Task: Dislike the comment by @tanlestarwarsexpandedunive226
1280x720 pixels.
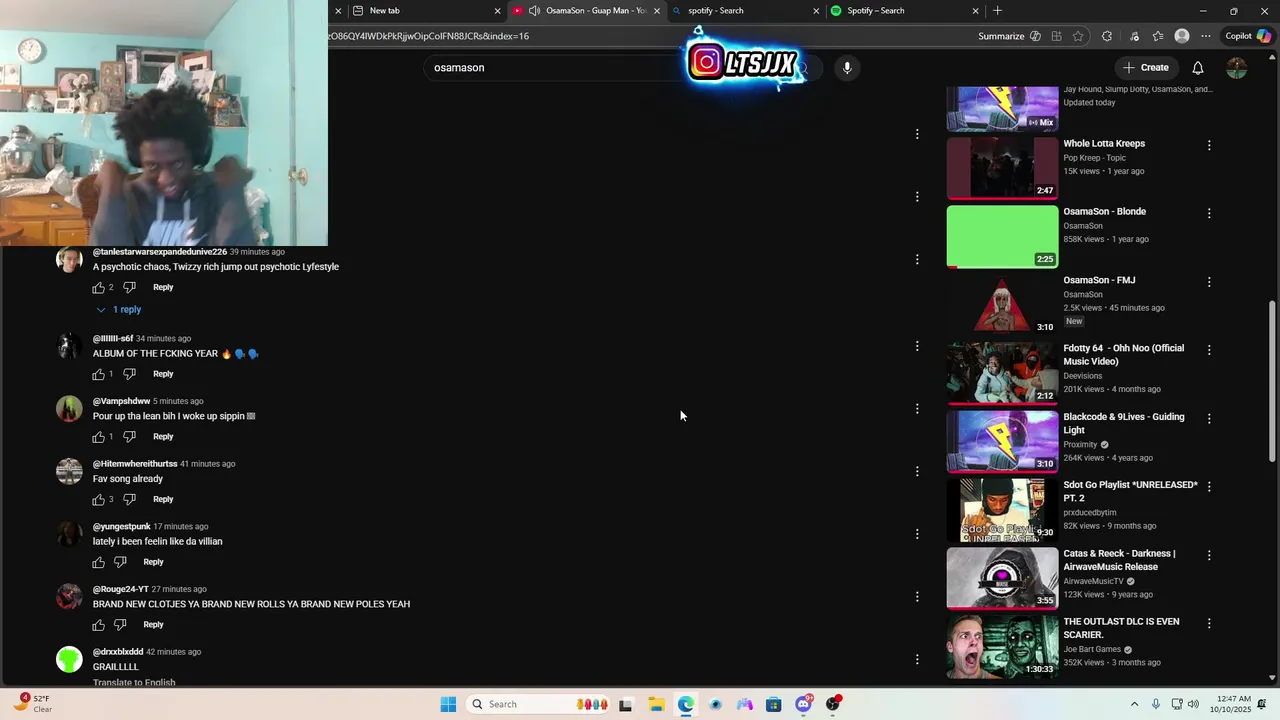Action: [x=129, y=288]
